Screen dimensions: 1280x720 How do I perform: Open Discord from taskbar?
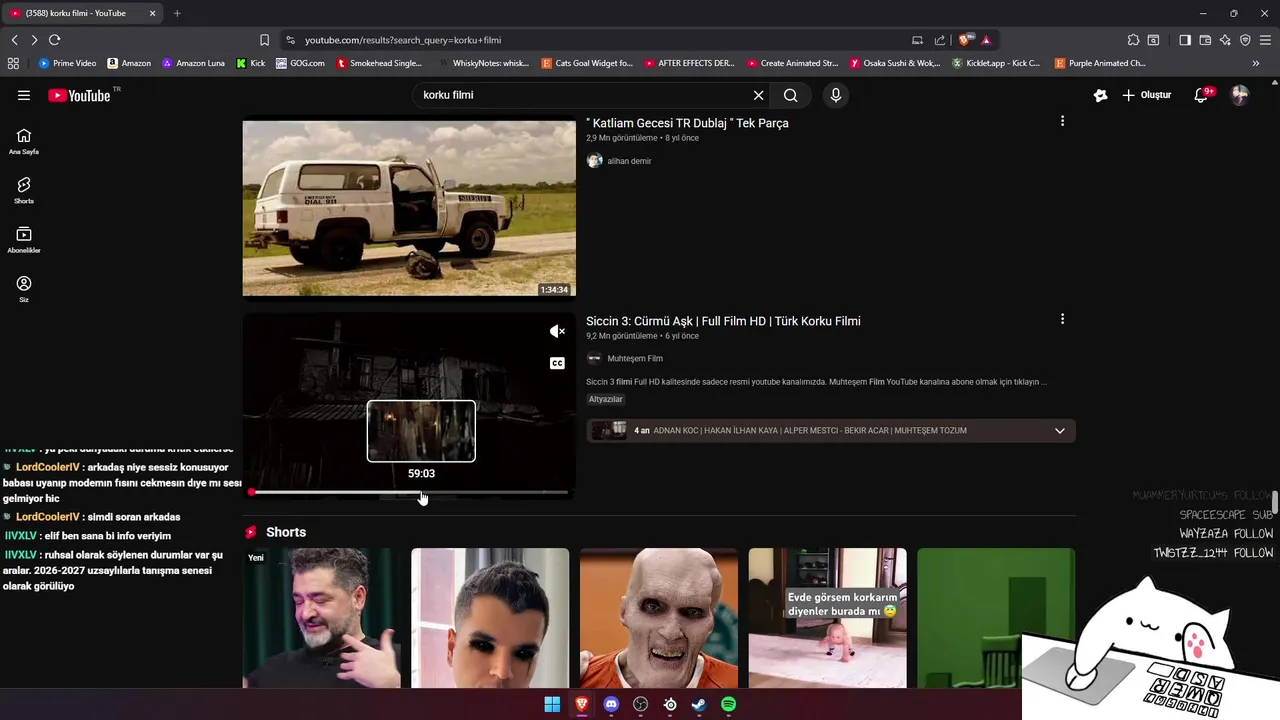pos(611,704)
